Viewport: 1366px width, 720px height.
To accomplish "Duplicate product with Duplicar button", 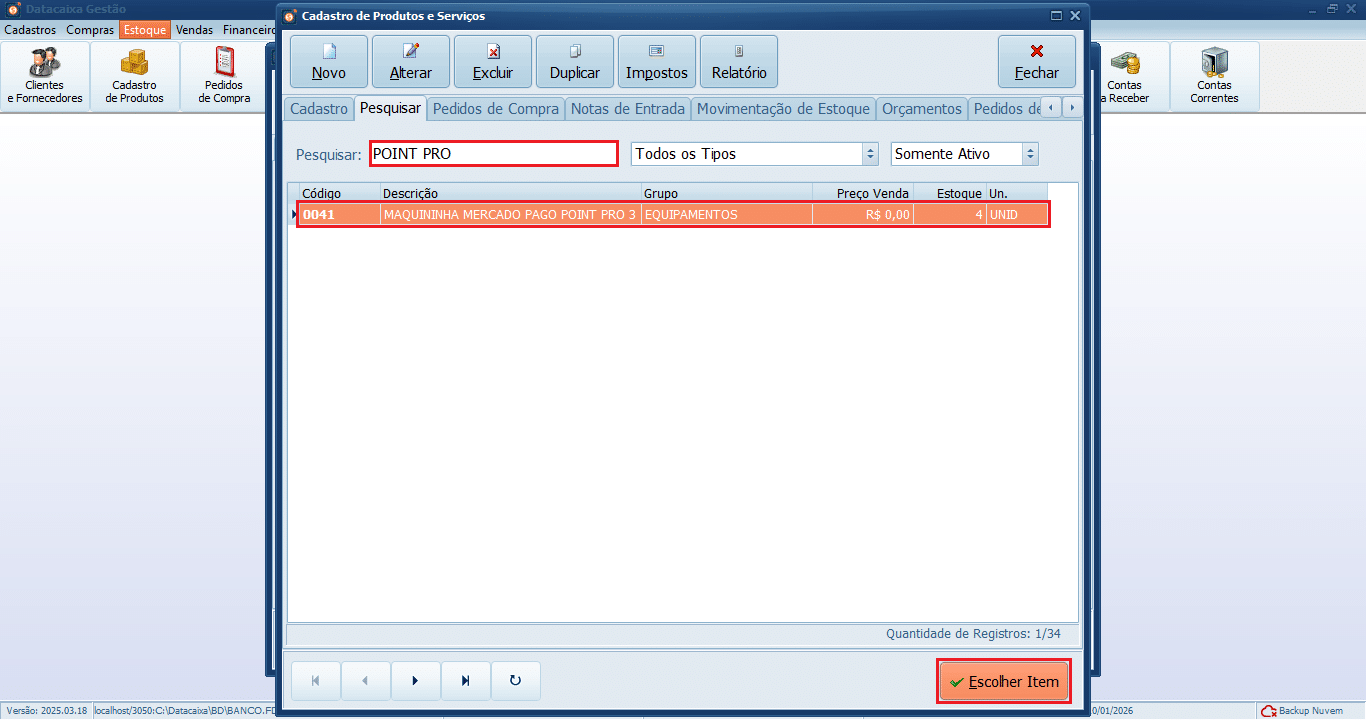I will 575,62.
